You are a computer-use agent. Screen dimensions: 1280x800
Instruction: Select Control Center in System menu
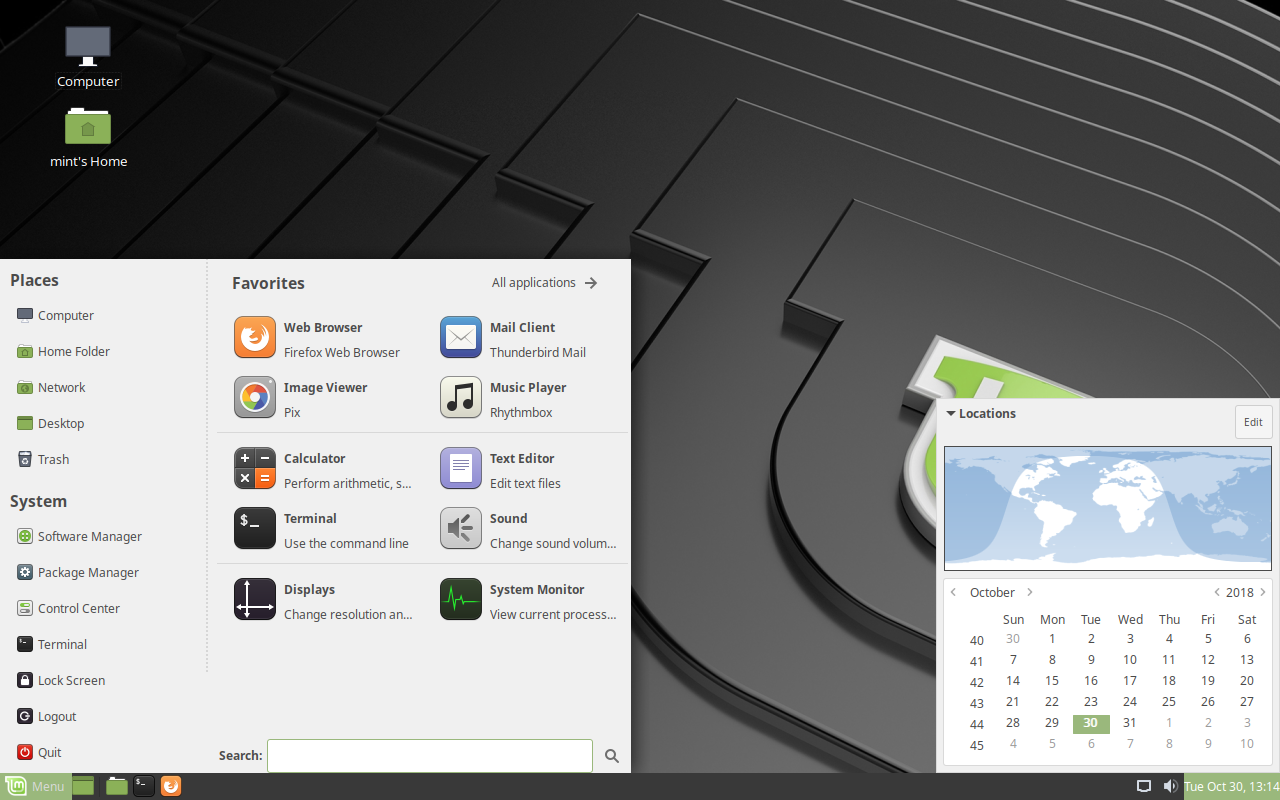coord(78,609)
